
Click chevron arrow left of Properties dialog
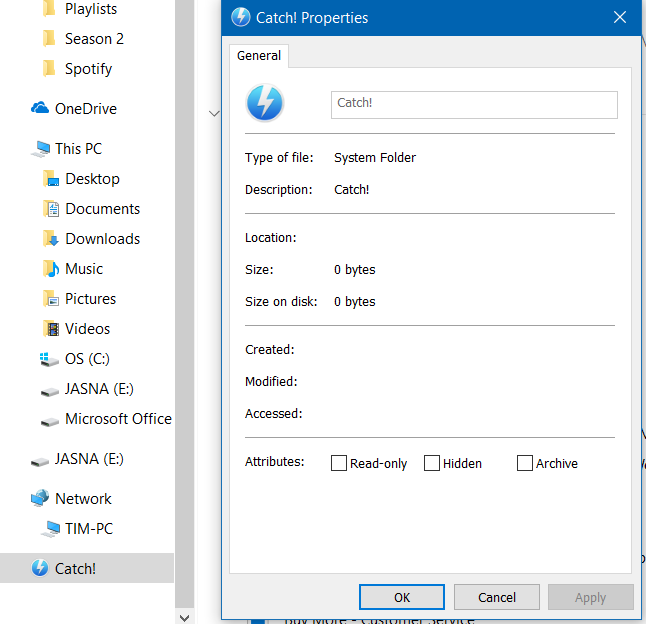coord(214,113)
